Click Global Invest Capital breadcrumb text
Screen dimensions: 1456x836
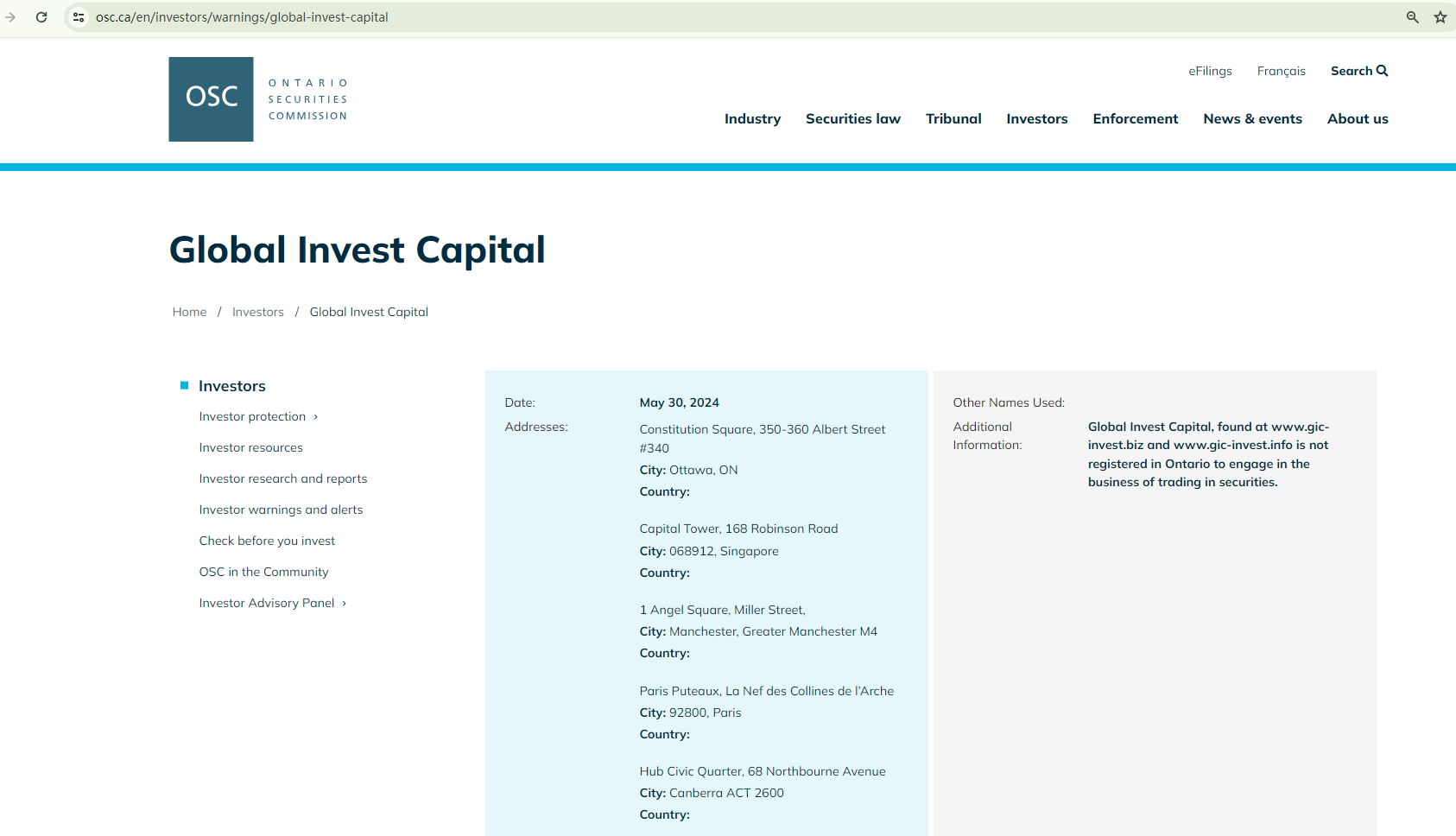(369, 312)
